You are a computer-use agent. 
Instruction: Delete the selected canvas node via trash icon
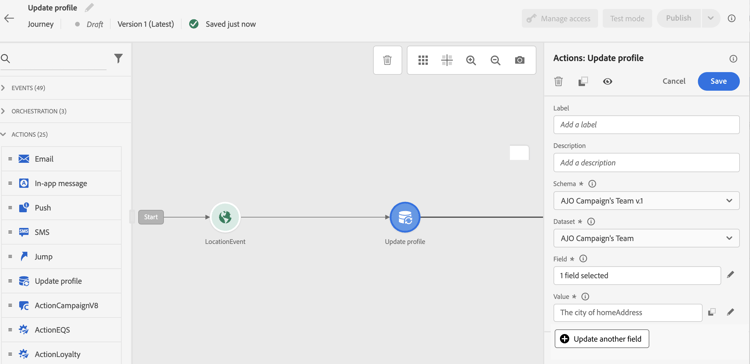387,60
